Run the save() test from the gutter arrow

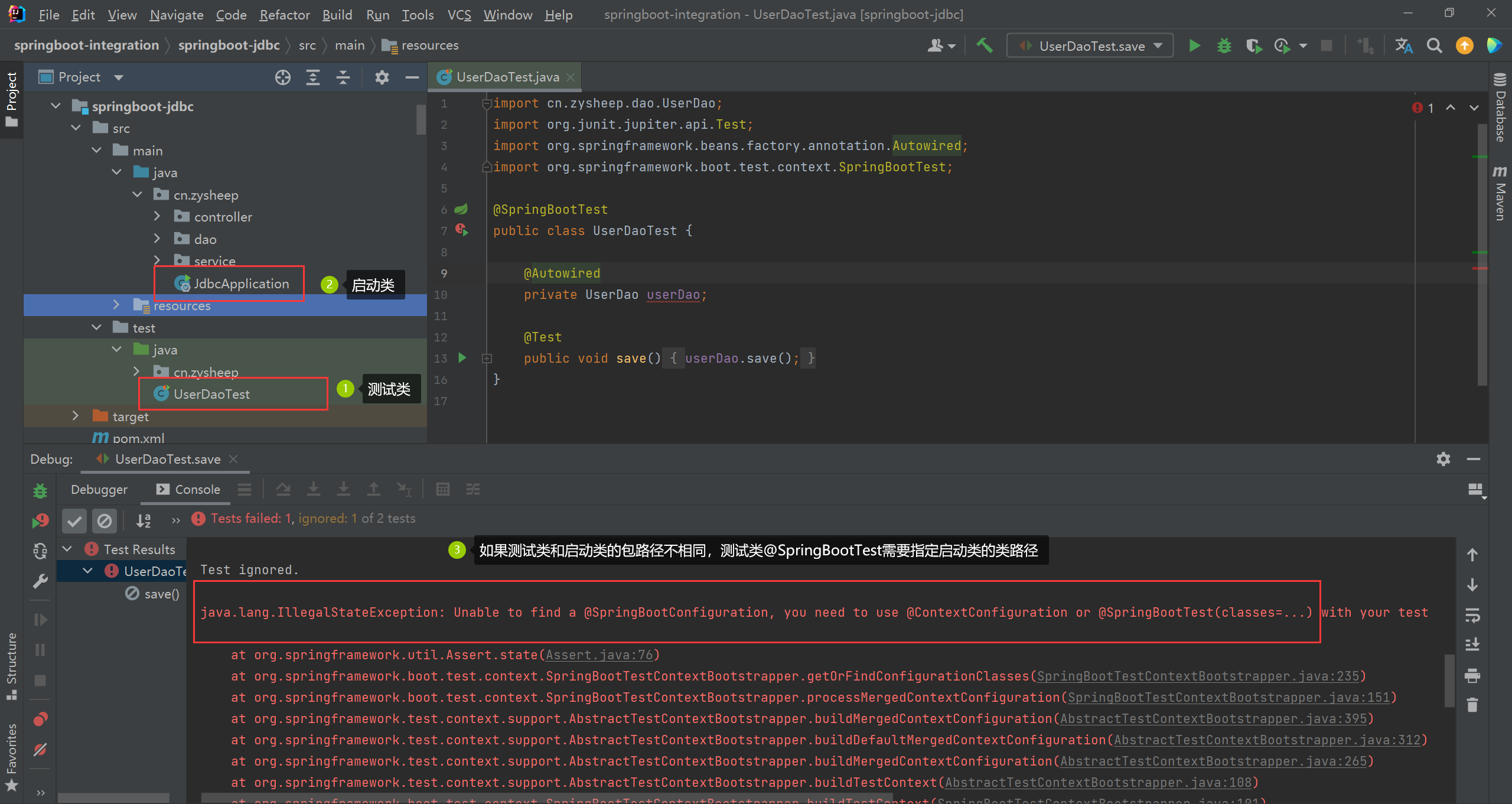(462, 358)
